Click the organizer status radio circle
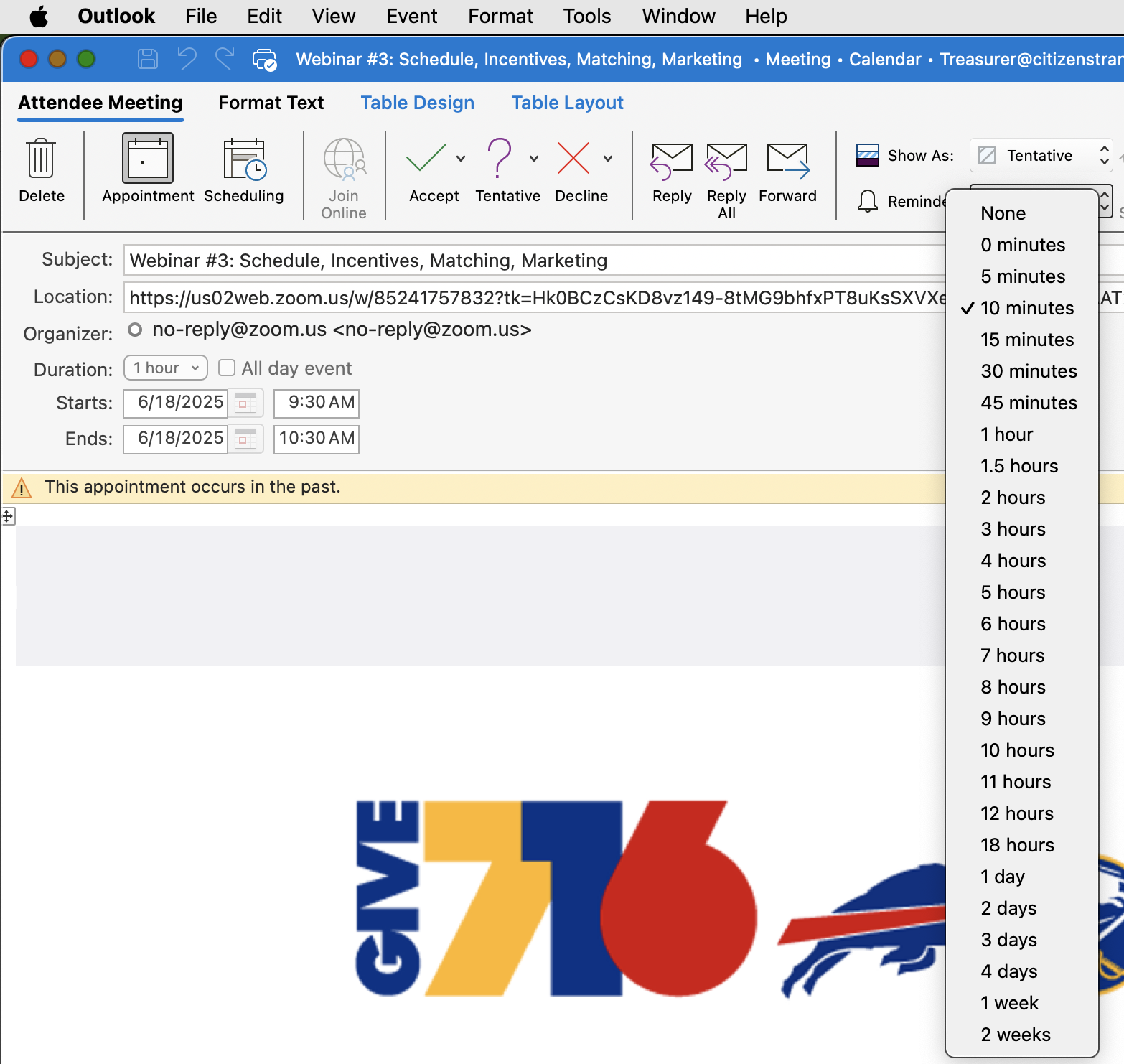Image resolution: width=1124 pixels, height=1064 pixels. (135, 330)
